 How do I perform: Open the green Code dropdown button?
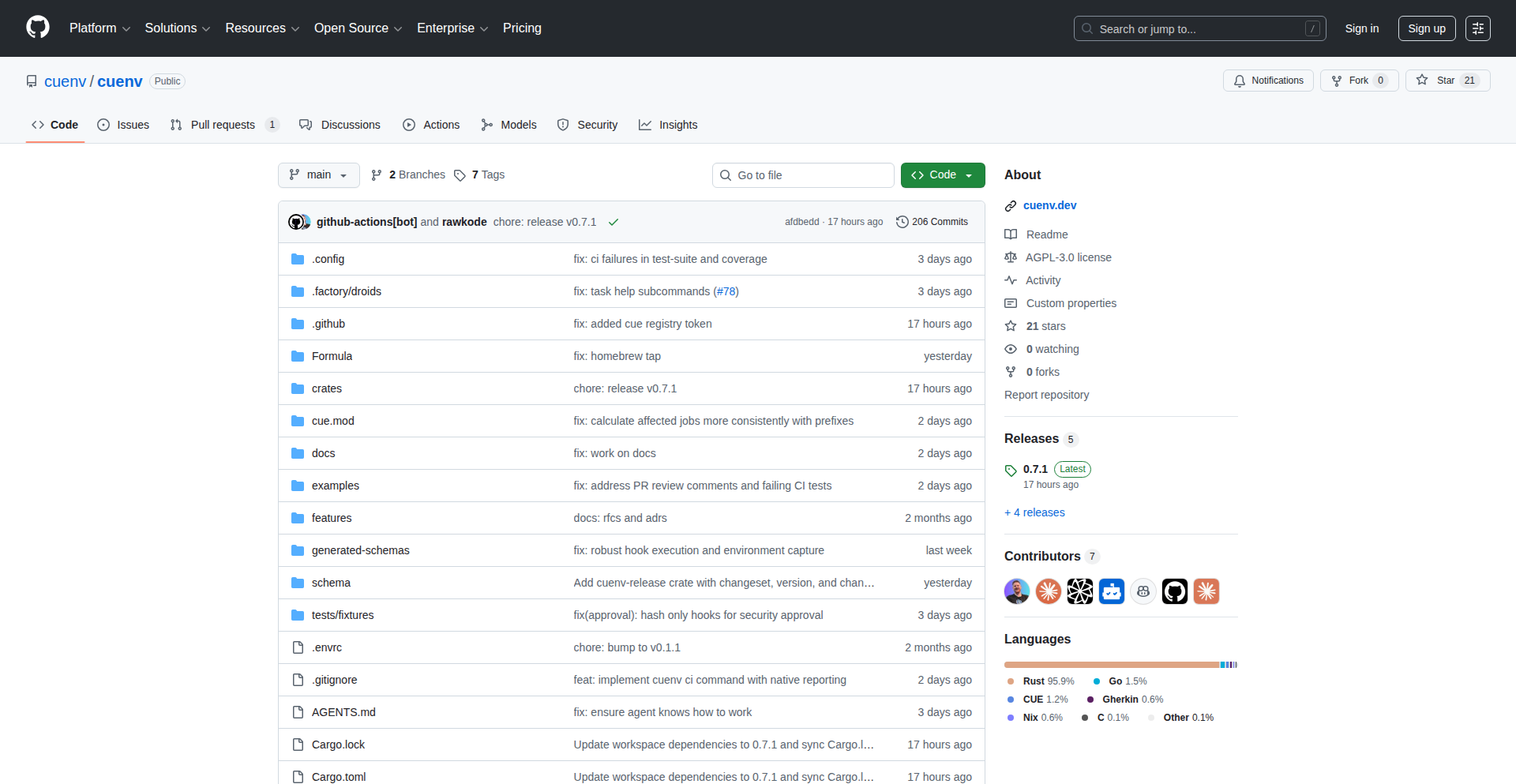(x=943, y=175)
